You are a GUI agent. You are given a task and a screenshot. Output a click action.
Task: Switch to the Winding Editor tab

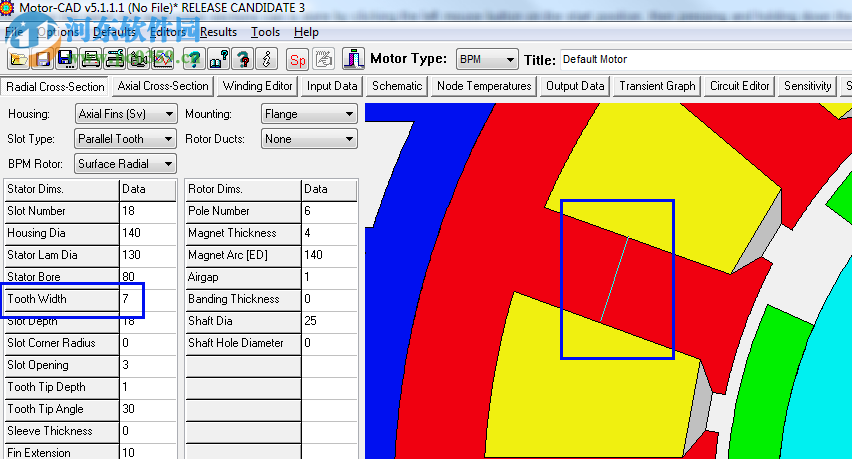[x=258, y=86]
